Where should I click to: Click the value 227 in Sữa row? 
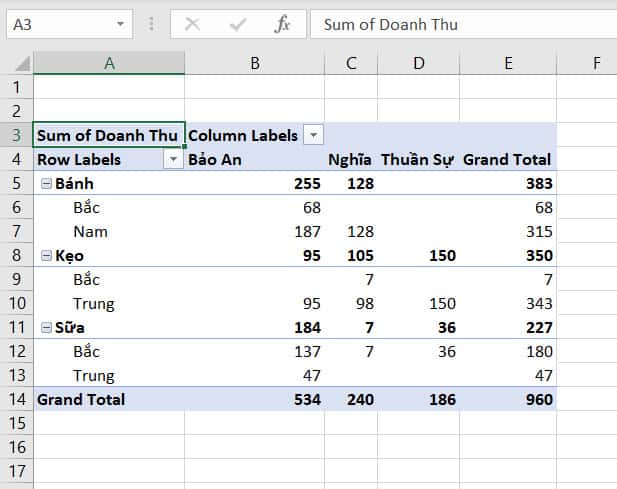[x=539, y=327]
